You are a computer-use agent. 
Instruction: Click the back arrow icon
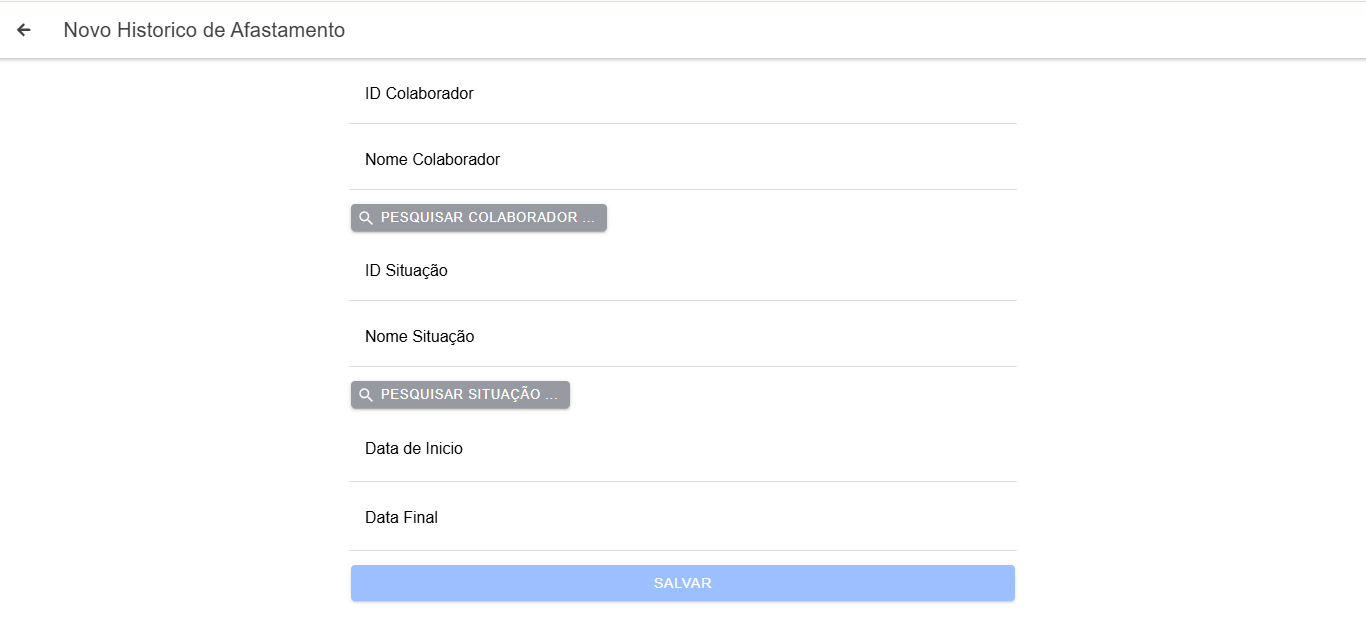[x=24, y=30]
